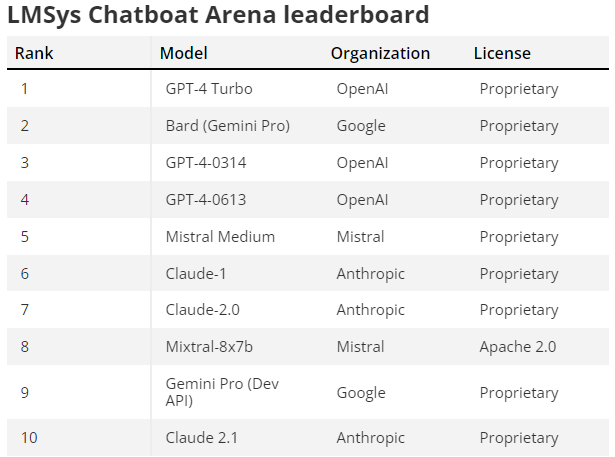Select the Bard (Gemini Pro) cell
This screenshot has height=457, width=615.
227,126
